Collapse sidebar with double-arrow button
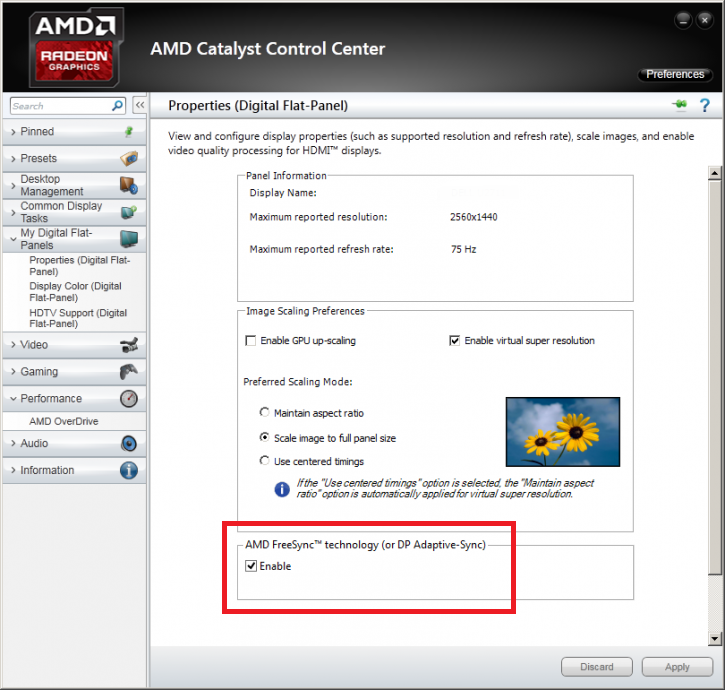The image size is (725, 690). tap(140, 105)
